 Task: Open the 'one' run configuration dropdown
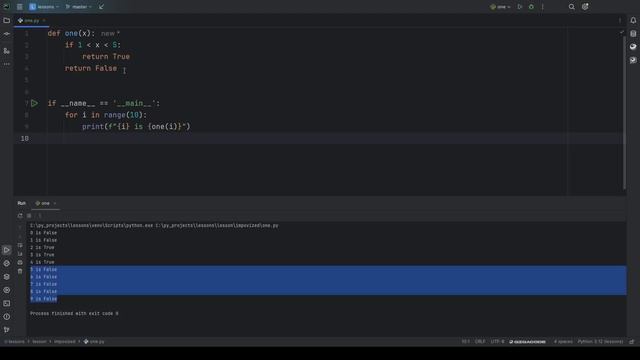pyautogui.click(x=500, y=7)
